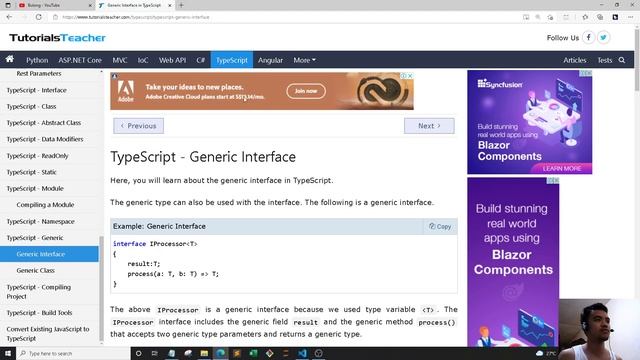This screenshot has height=360, width=640.
Task: Open Compiling a Module sidebar topic
Action: point(45,204)
